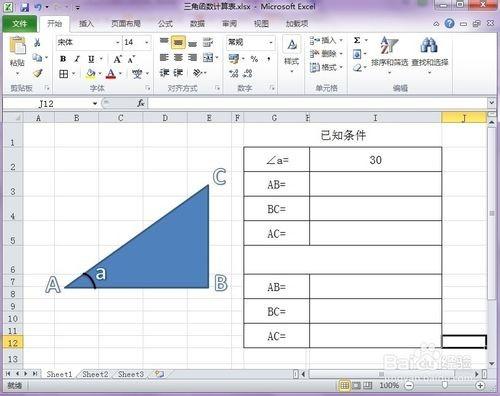Click the Cut scissors icon
Viewport: 500px width, 396px height.
tap(37, 43)
